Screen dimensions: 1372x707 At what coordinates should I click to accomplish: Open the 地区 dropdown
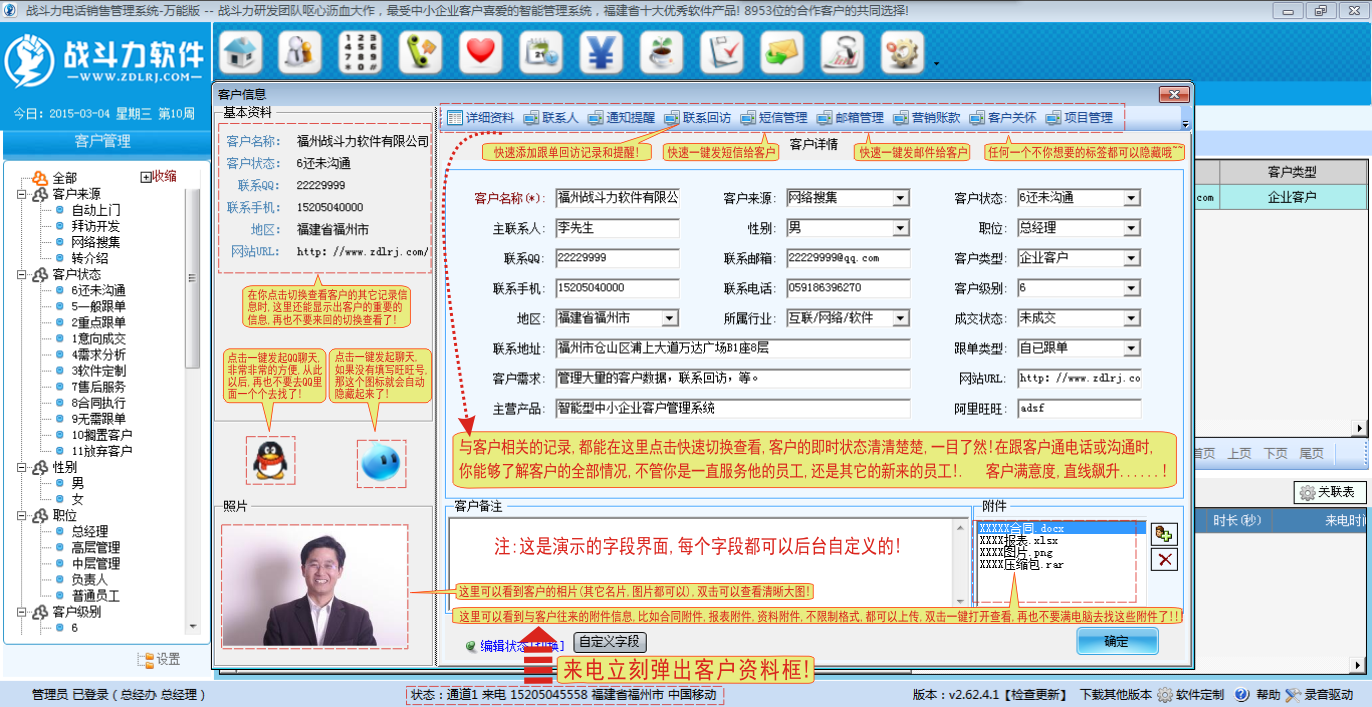click(x=670, y=318)
